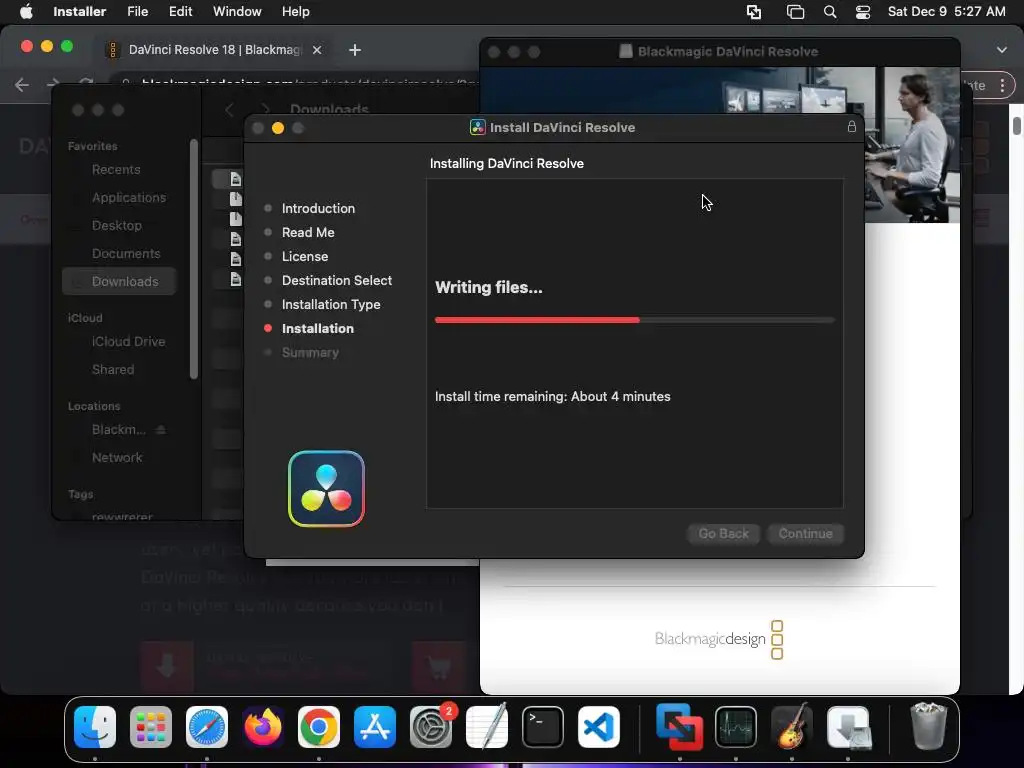Screen dimensions: 1024x768
Task: Select Downloads in Finder sidebar
Action: point(119,281)
